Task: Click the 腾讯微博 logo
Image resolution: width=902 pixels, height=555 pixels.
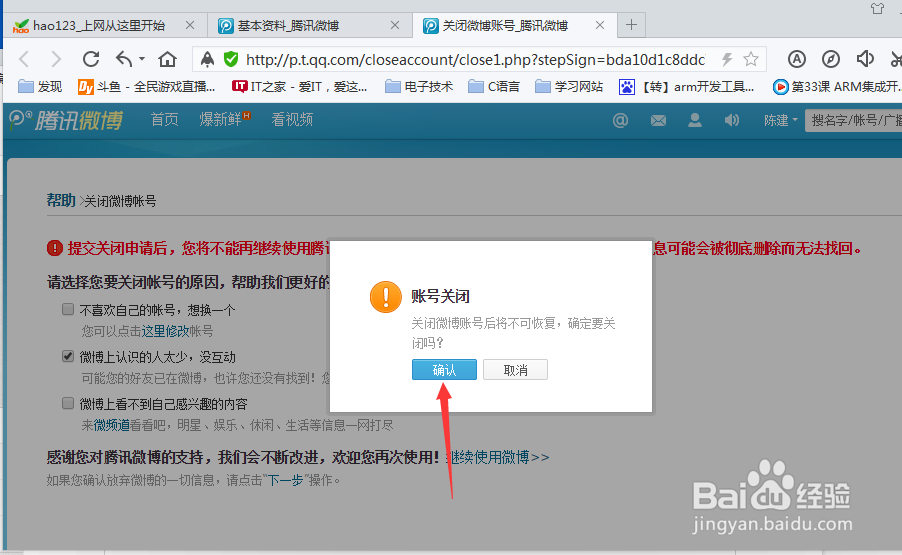Action: point(66,120)
